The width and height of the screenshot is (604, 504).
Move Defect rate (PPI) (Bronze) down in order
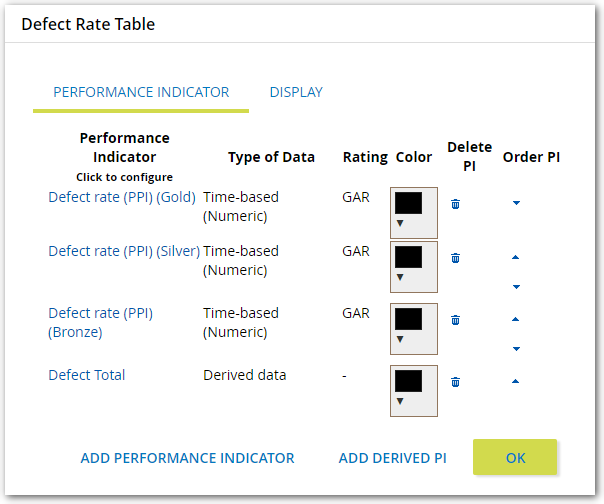pos(516,349)
